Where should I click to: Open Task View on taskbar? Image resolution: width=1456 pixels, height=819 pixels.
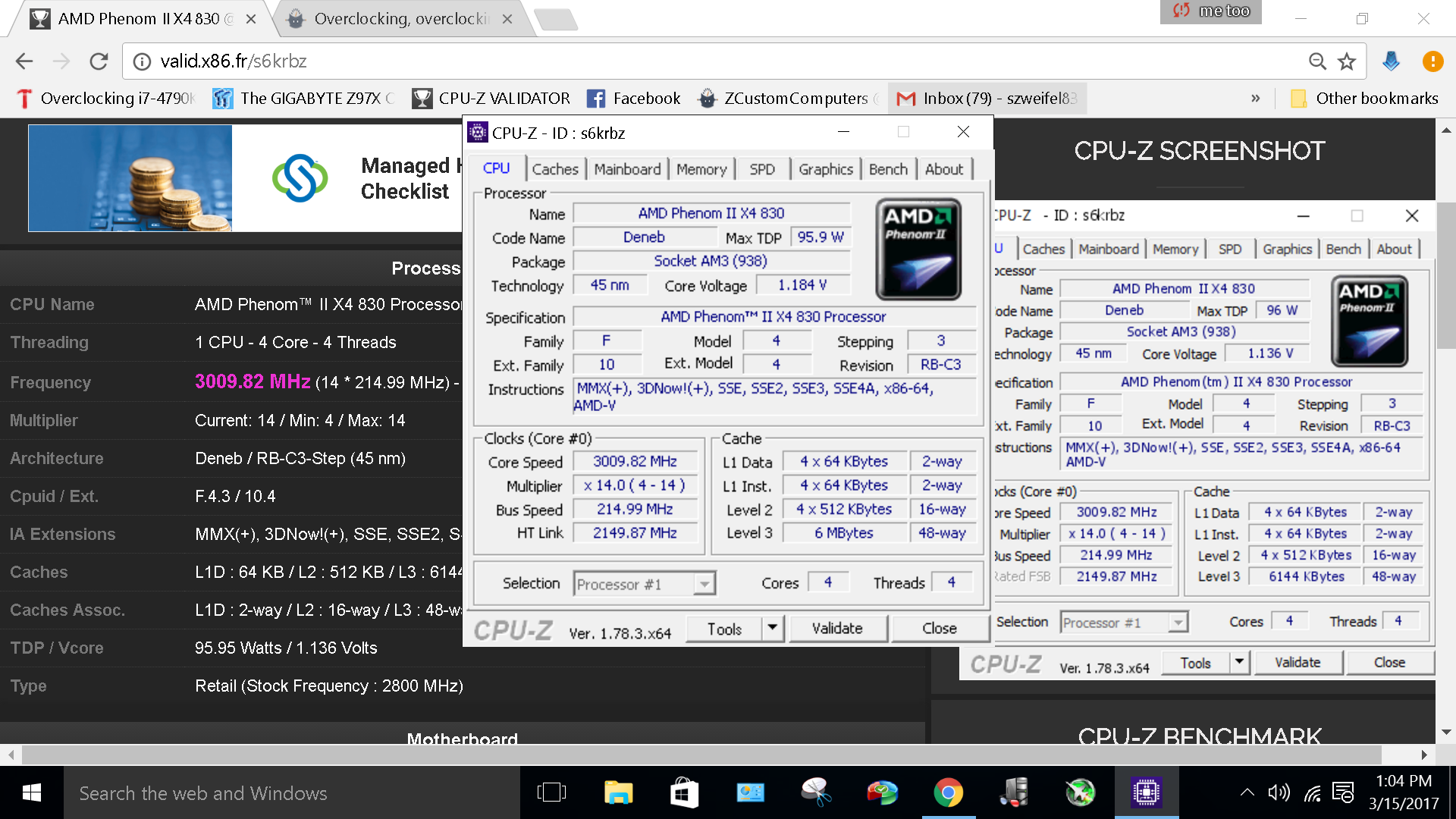click(x=551, y=793)
